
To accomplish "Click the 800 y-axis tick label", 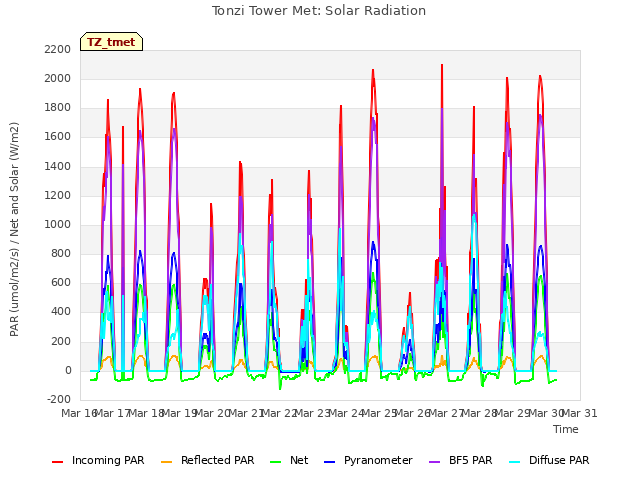I will pyautogui.click(x=61, y=253).
